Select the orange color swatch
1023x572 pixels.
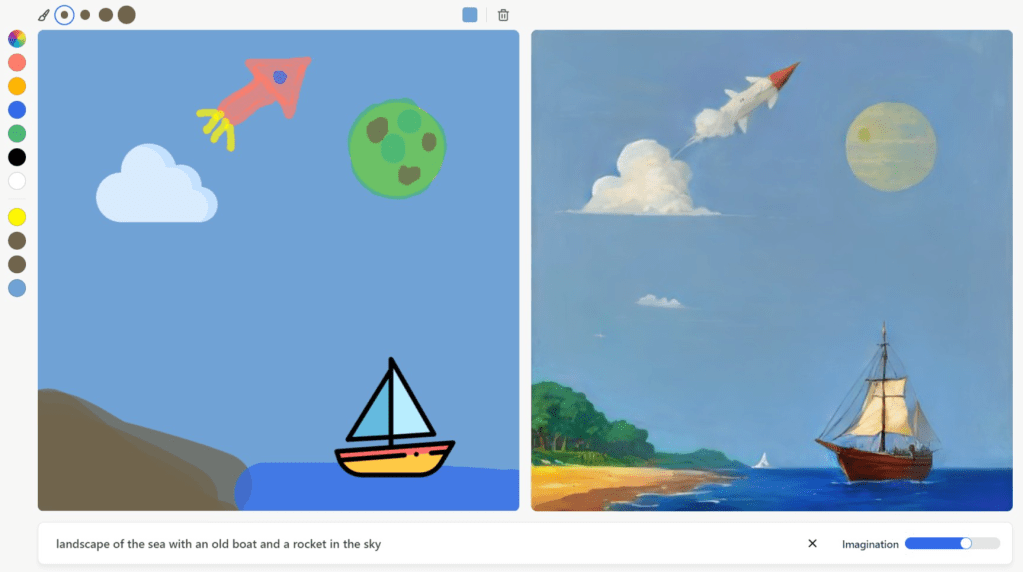click(17, 86)
